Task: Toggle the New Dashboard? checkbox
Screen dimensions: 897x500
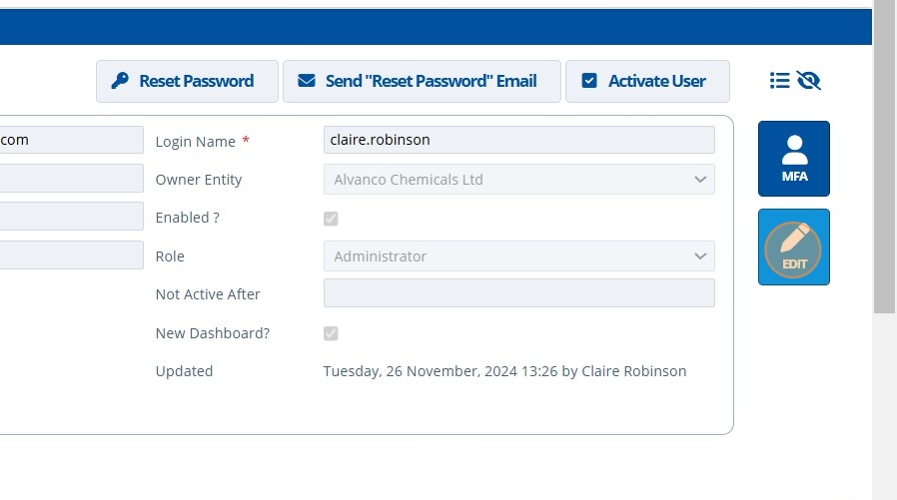Action: (331, 333)
